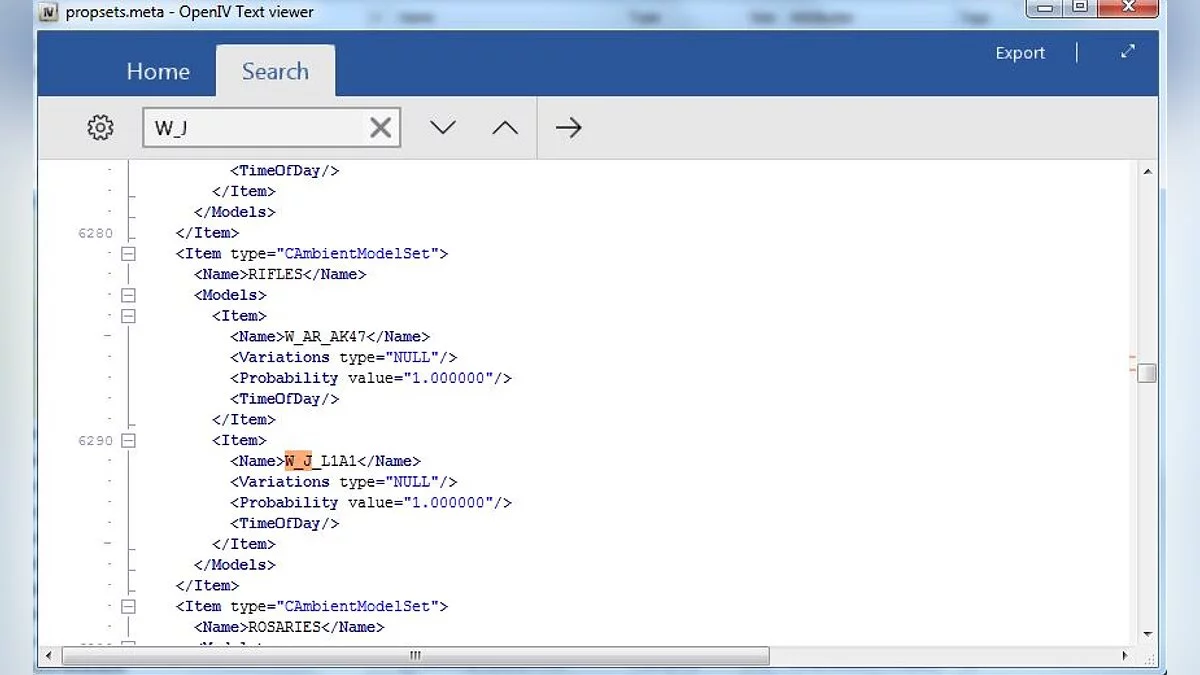Collapse the Item containing W_J_L1A1
The height and width of the screenshot is (675, 1200).
pyautogui.click(x=128, y=440)
